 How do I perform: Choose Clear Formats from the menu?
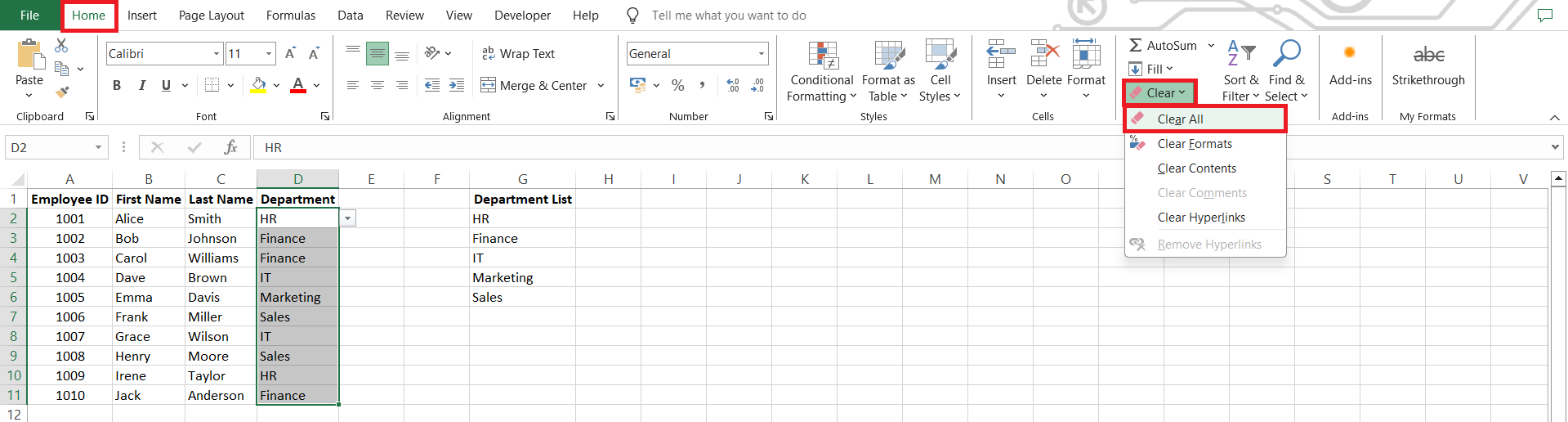click(1204, 144)
